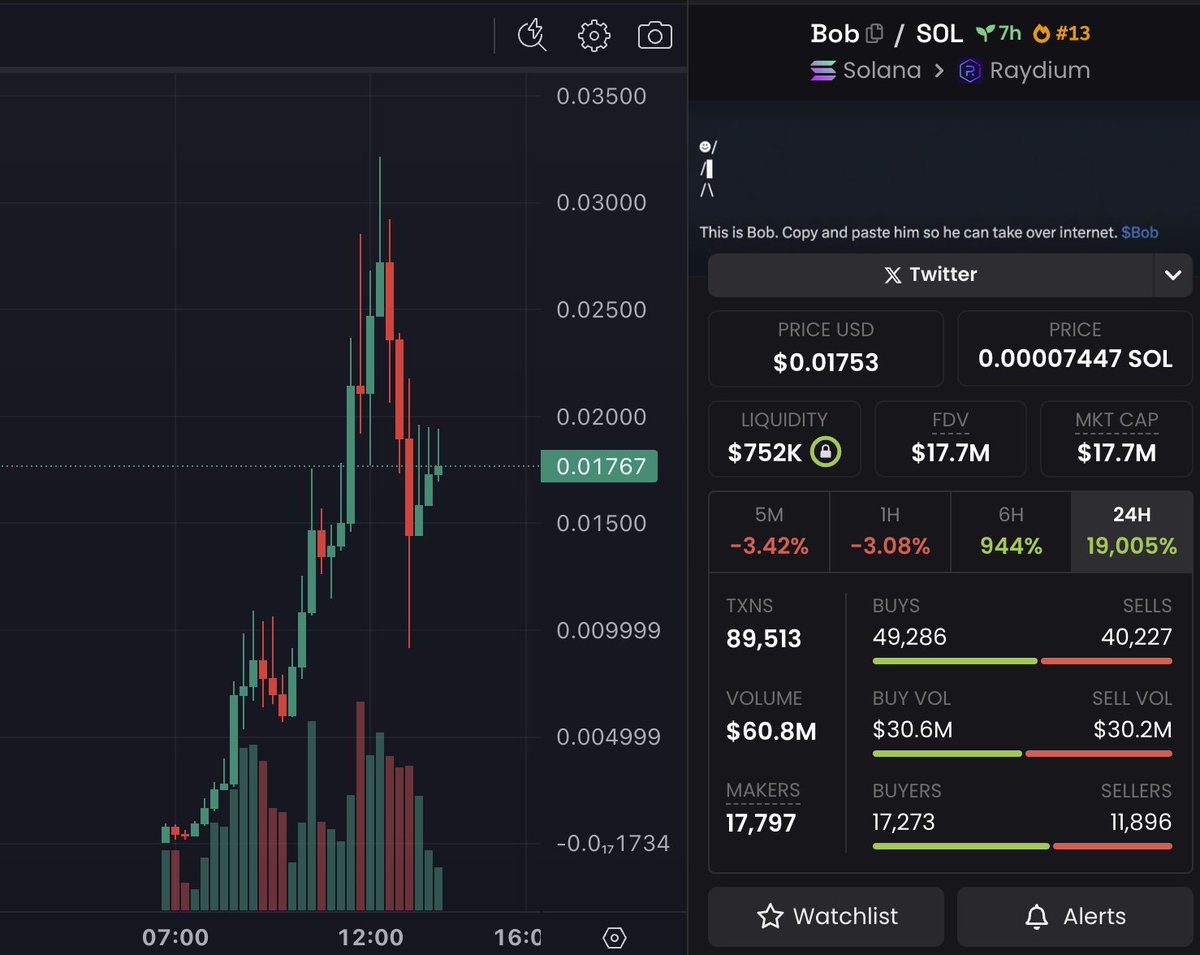Click the liquidity lock icon

(825, 452)
